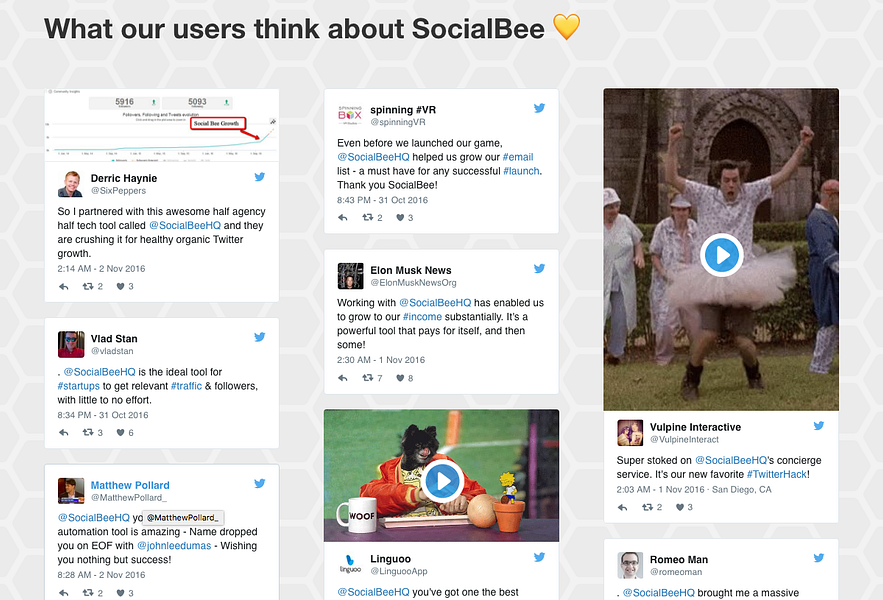The image size is (883, 600).
Task: Open the #startups hashtag
Action: (x=78, y=386)
